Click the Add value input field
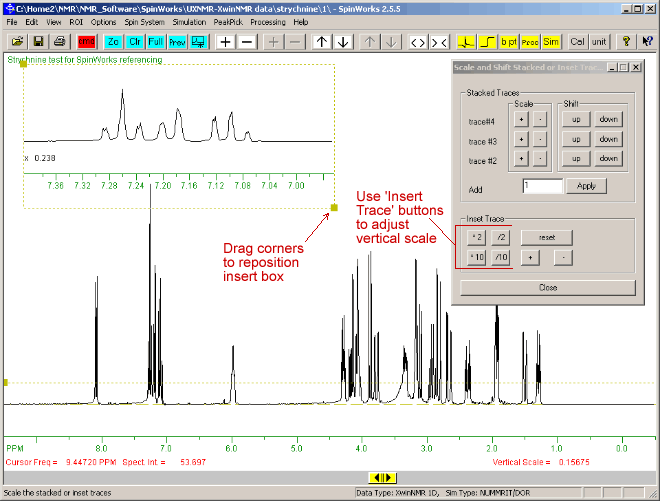 pyautogui.click(x=543, y=186)
